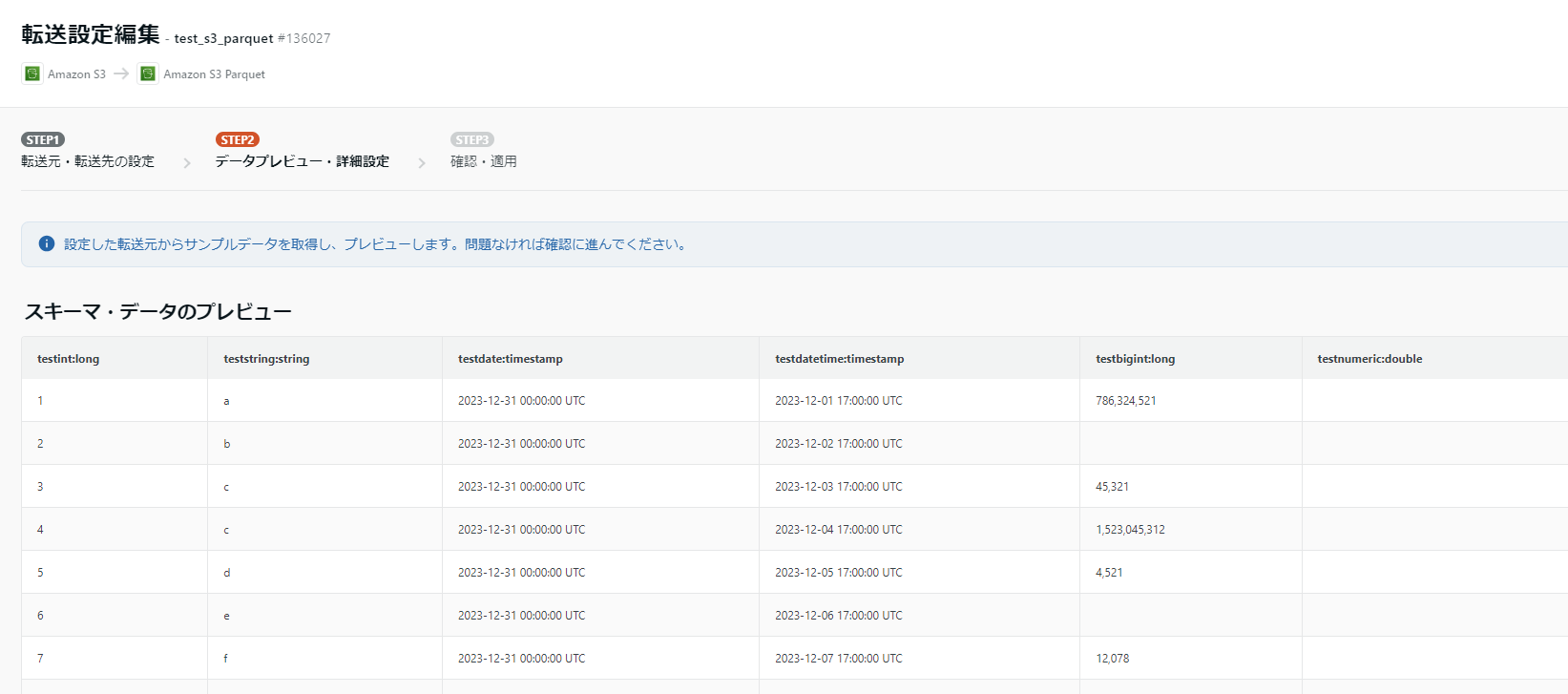Click the testint value 1
This screenshot has width=1568, height=694.
pos(40,401)
